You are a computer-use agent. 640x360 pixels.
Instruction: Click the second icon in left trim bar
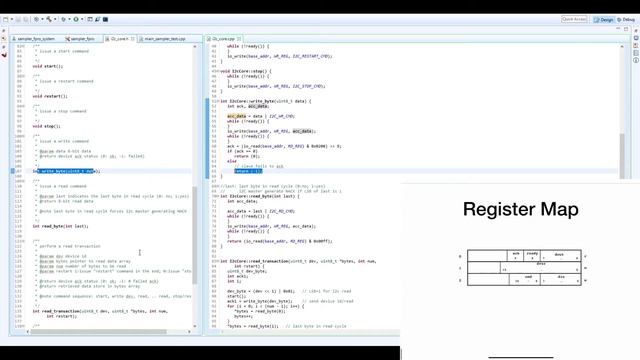[4, 38]
